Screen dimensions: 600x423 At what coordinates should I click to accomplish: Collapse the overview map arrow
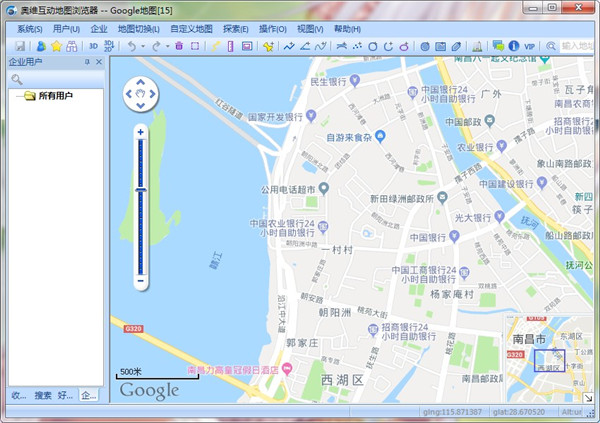[588, 398]
